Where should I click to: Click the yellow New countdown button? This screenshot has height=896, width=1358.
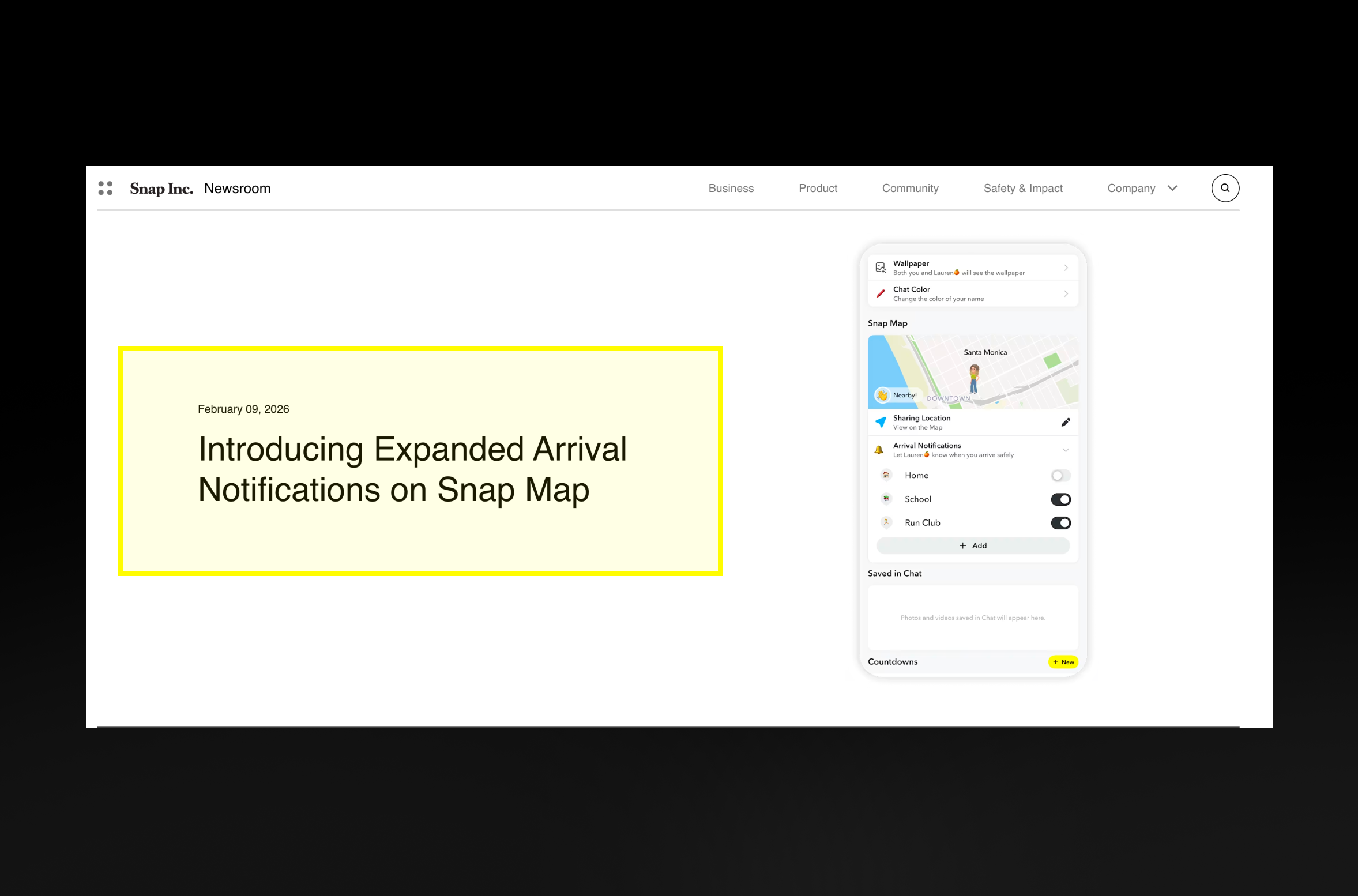[x=1063, y=662]
